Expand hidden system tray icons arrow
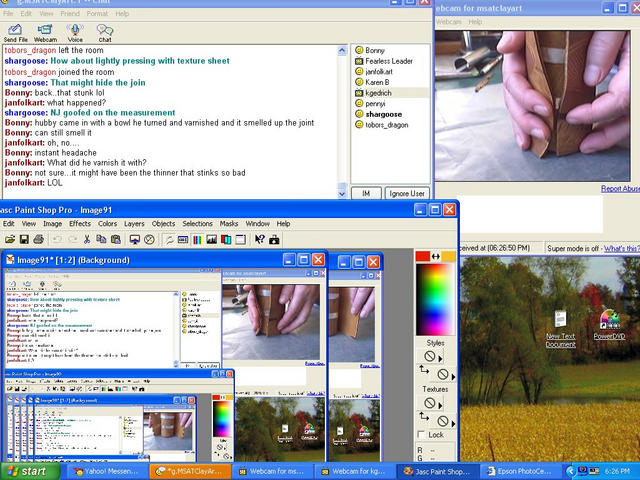This screenshot has width=640, height=480. point(570,471)
